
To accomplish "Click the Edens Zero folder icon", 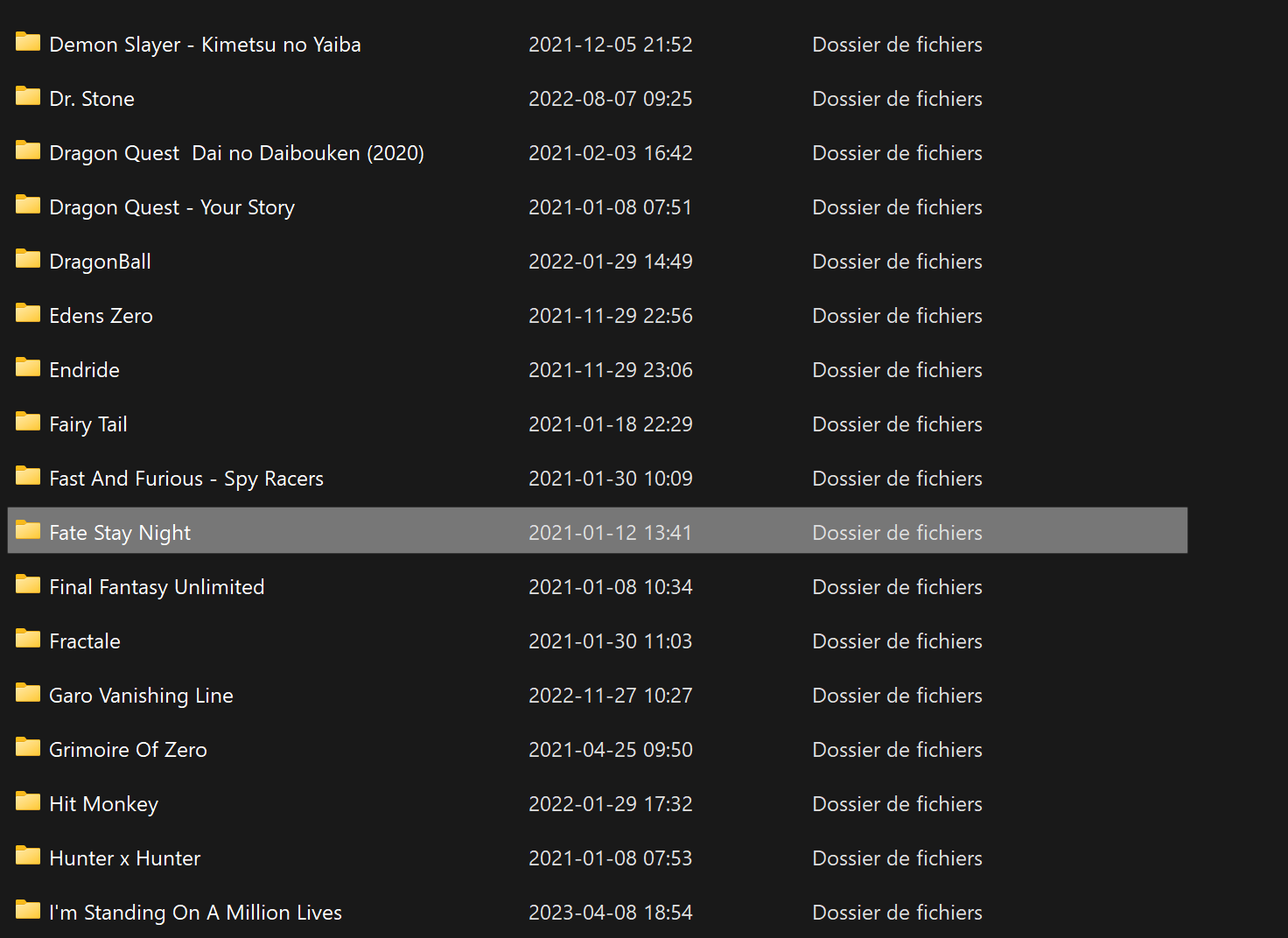I will [28, 313].
